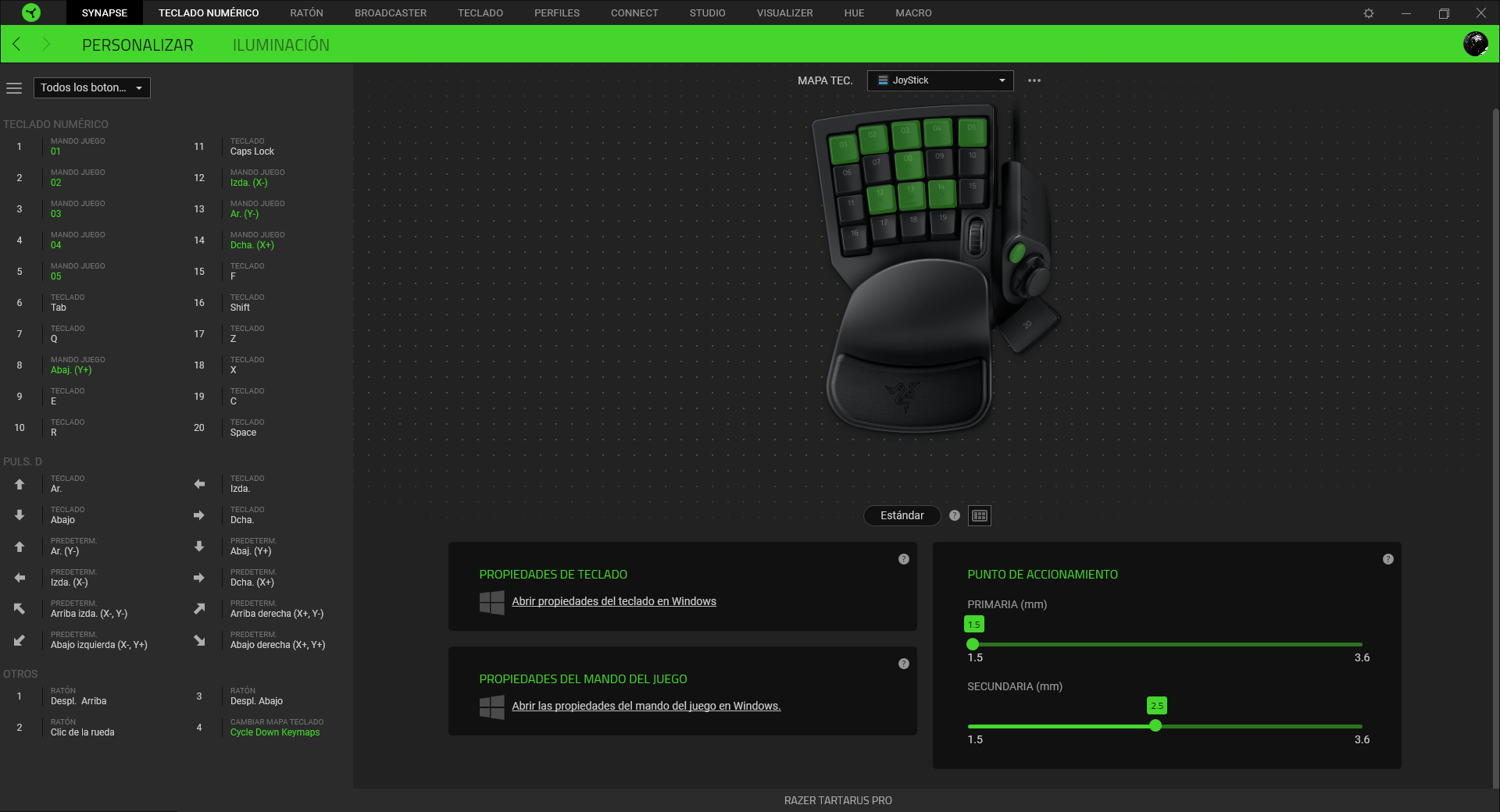Open help next to Estándar button
This screenshot has width=1500, height=812.
pos(955,515)
